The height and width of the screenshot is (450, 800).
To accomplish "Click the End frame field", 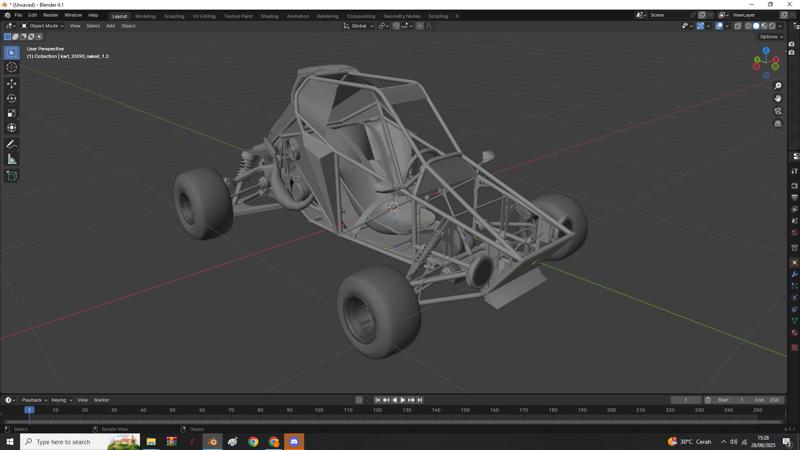I will [766, 400].
